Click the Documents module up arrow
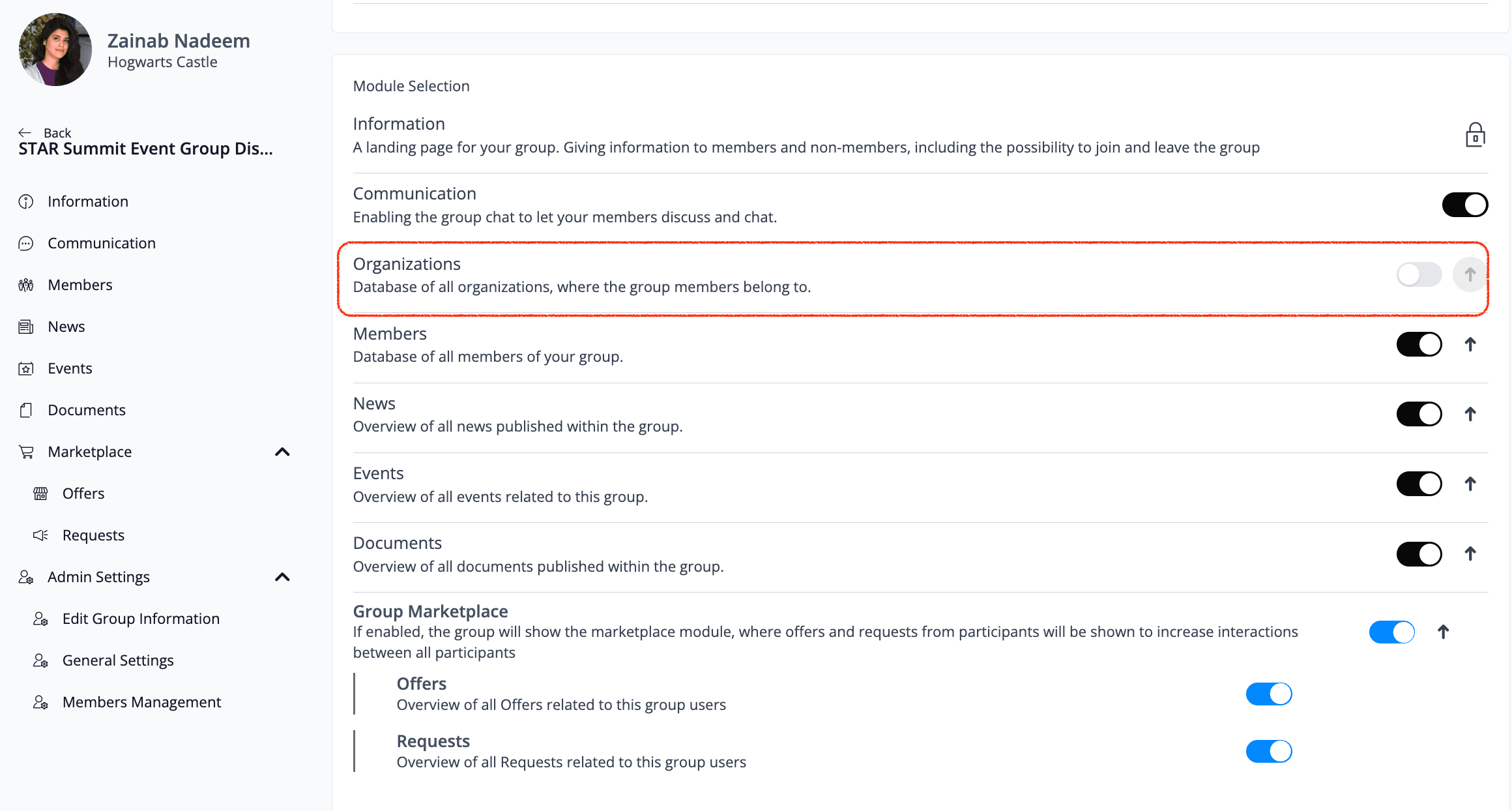Viewport: 1512px width, 811px height. click(1470, 553)
